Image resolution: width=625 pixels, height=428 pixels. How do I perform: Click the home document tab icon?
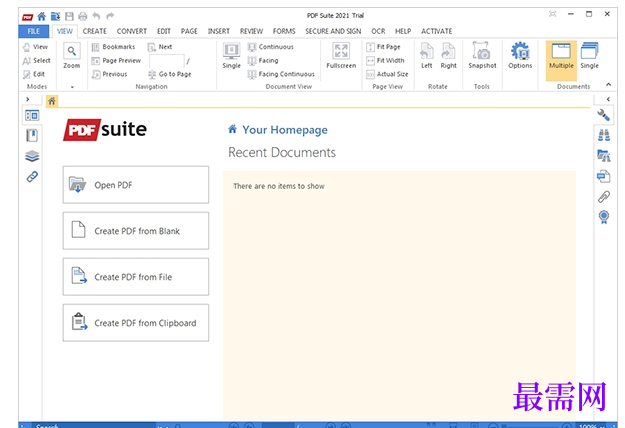[x=52, y=101]
